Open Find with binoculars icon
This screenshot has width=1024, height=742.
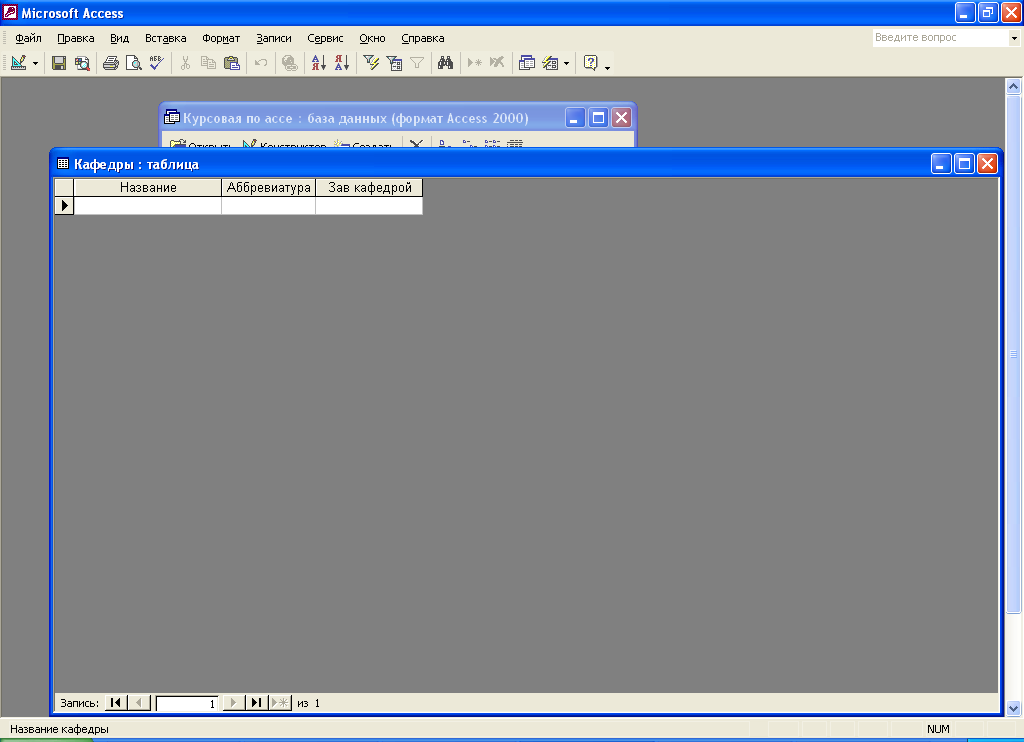click(x=445, y=63)
